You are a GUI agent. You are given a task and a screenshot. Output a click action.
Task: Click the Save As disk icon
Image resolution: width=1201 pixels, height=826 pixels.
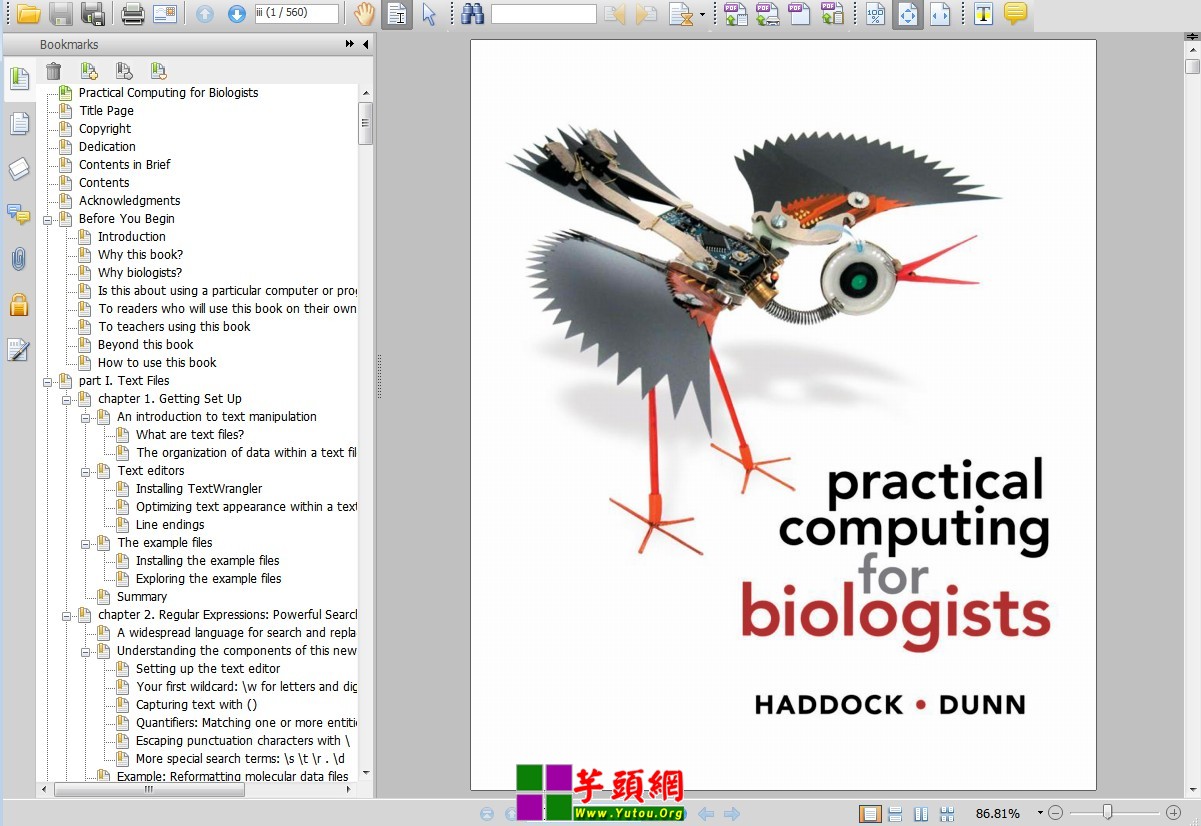[x=92, y=14]
